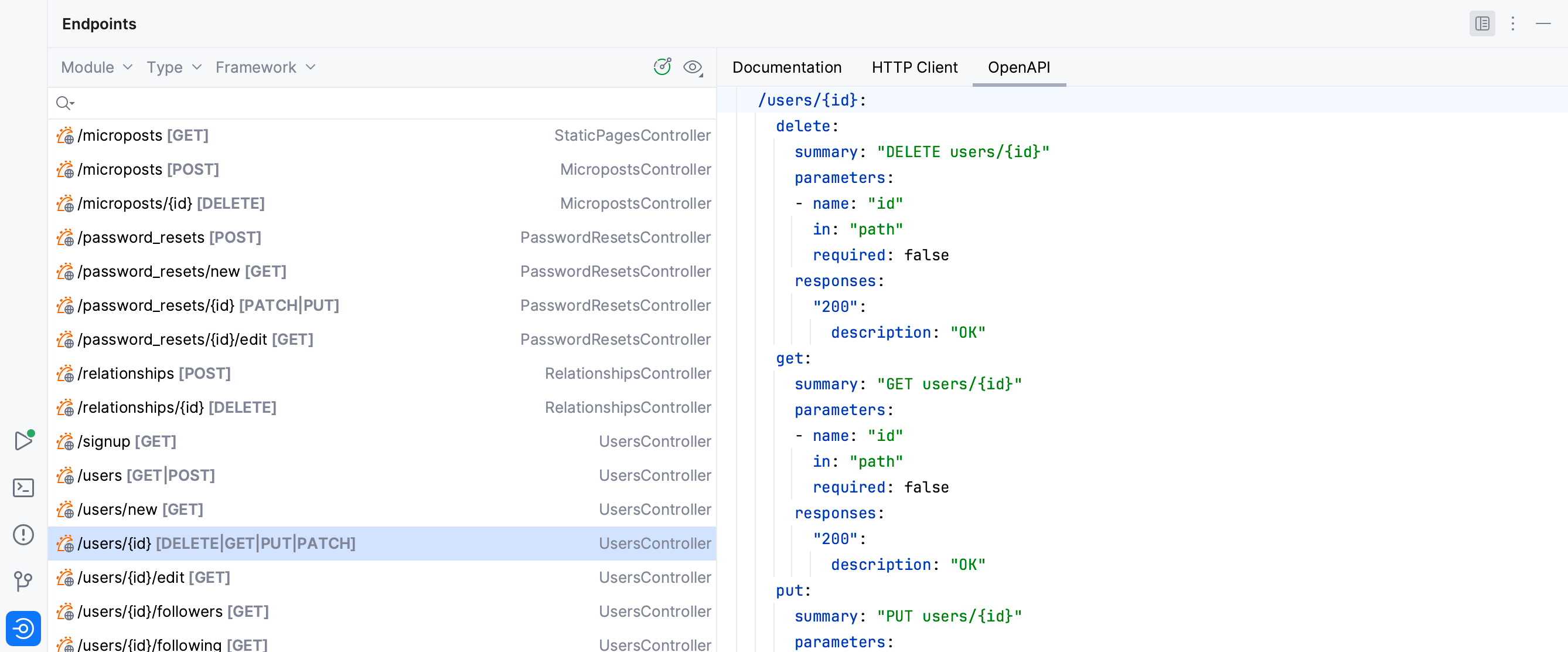Select the /microposts POST endpoint
The height and width of the screenshot is (652, 1568).
[148, 169]
